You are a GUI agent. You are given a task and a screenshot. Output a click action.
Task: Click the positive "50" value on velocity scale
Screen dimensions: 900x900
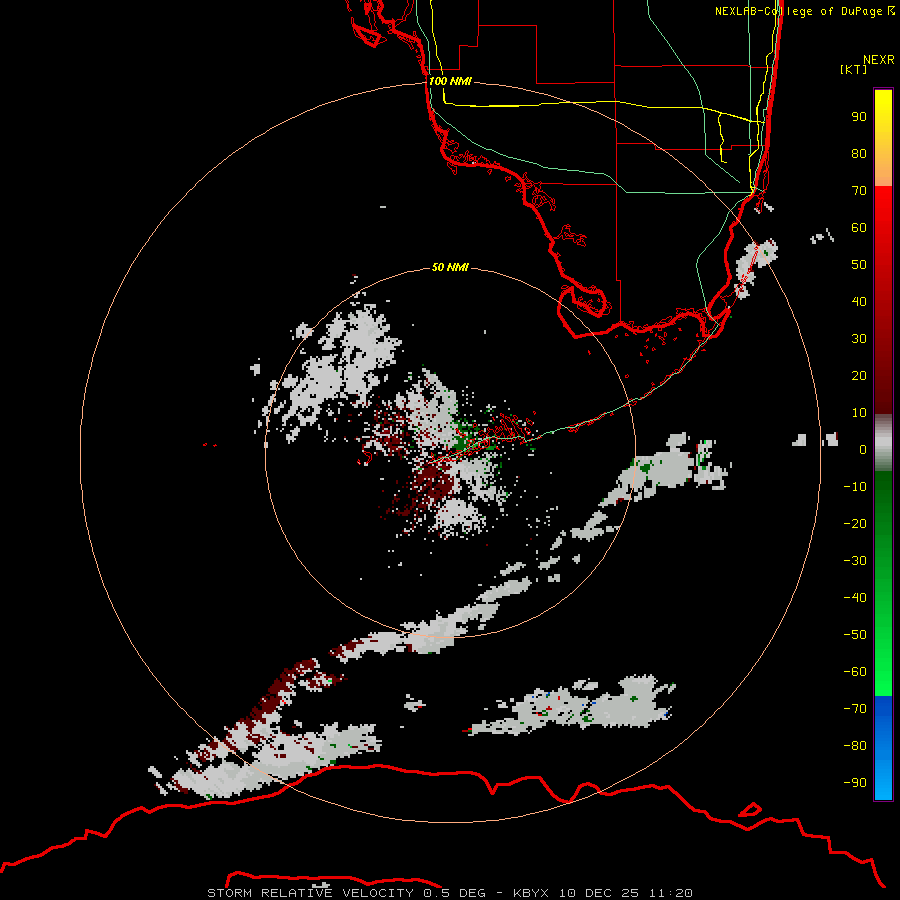[x=859, y=265]
